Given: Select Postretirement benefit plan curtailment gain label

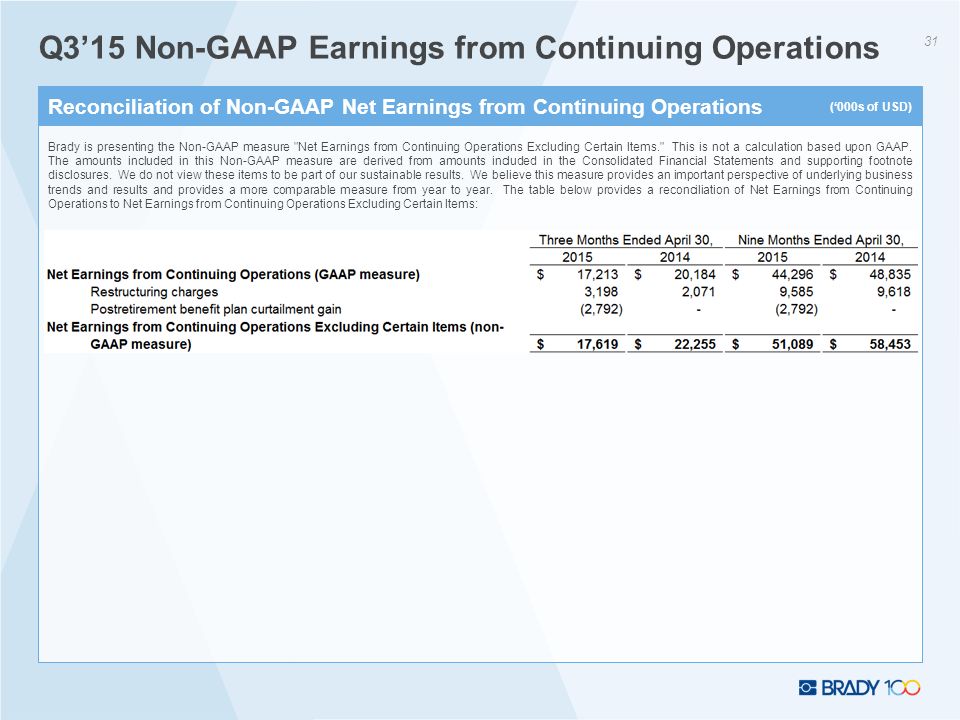Looking at the screenshot, I should click(216, 309).
